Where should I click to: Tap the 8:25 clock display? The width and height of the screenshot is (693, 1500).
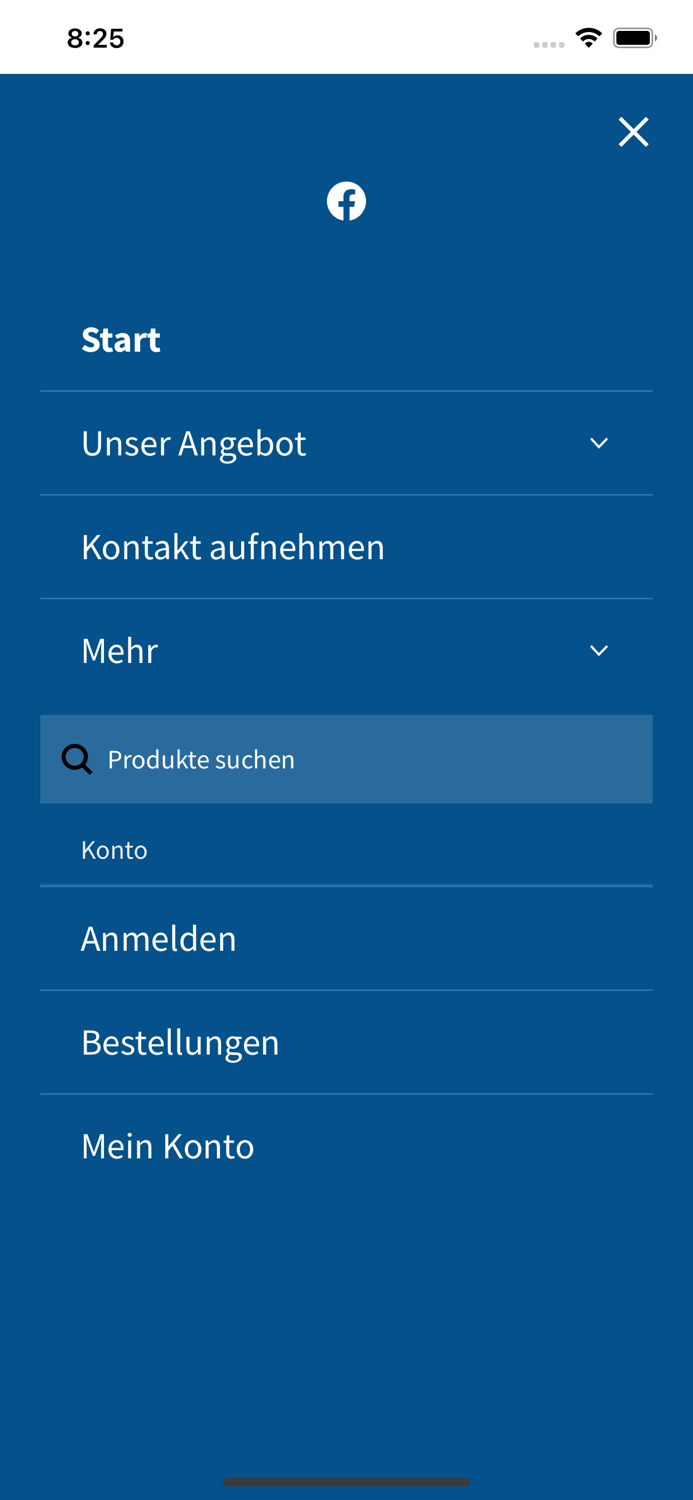96,37
